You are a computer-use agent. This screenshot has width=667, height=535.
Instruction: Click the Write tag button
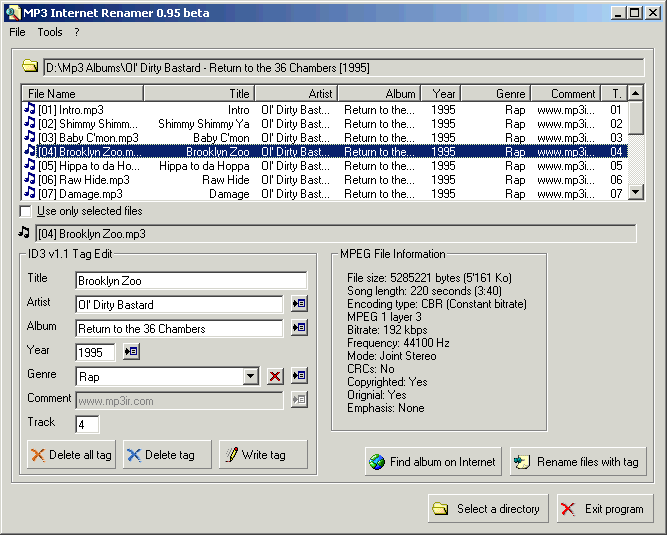263,455
